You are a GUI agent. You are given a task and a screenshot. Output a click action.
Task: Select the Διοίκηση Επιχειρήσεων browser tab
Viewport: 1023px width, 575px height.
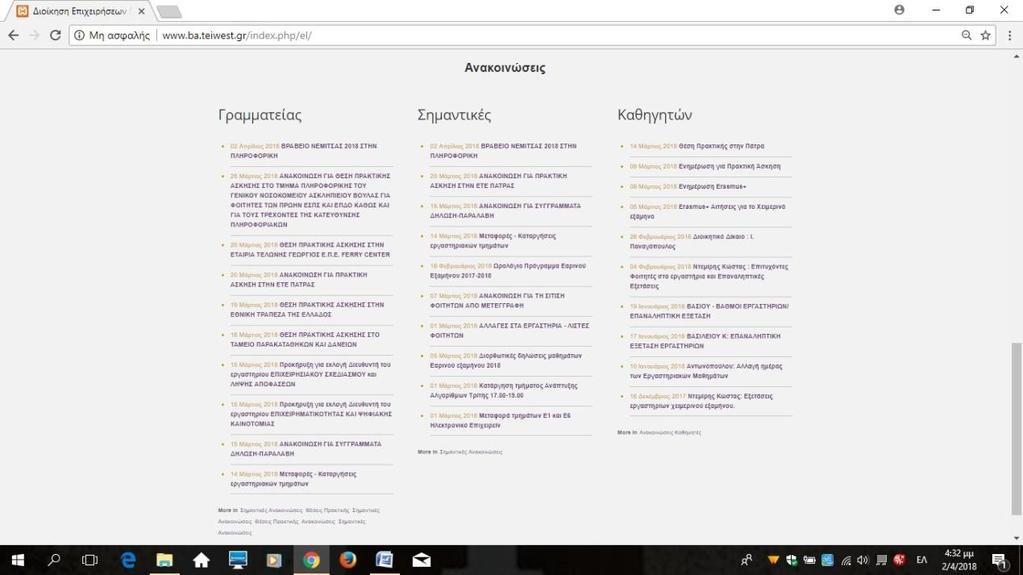click(80, 11)
